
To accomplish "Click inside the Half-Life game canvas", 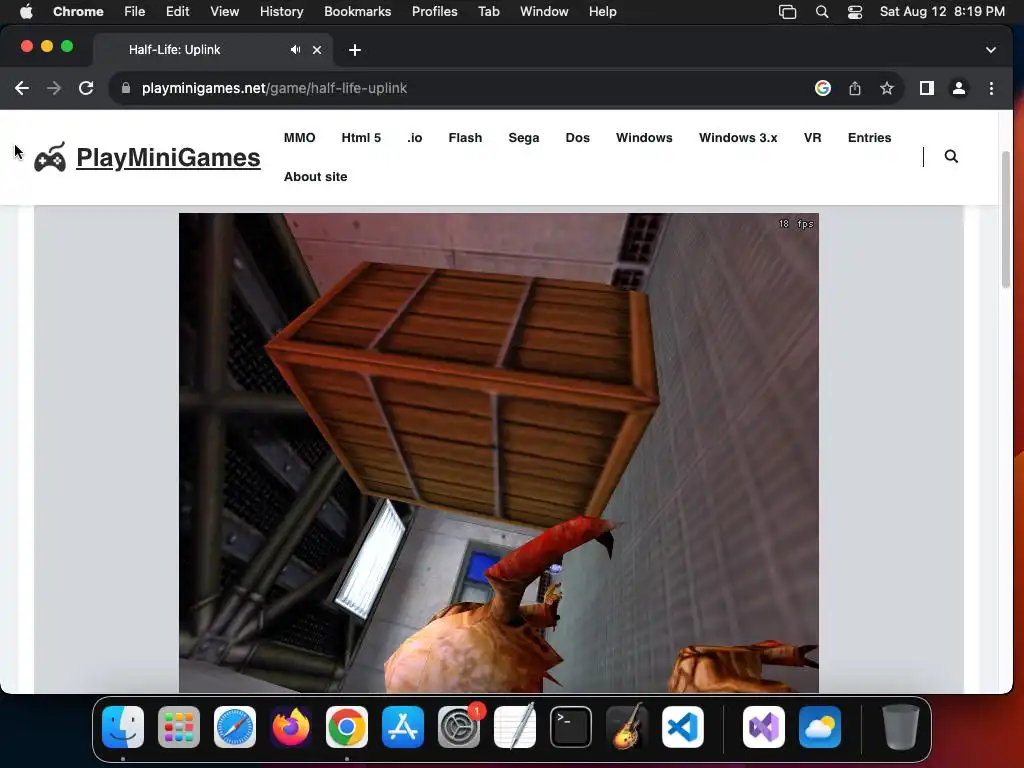I will point(498,453).
